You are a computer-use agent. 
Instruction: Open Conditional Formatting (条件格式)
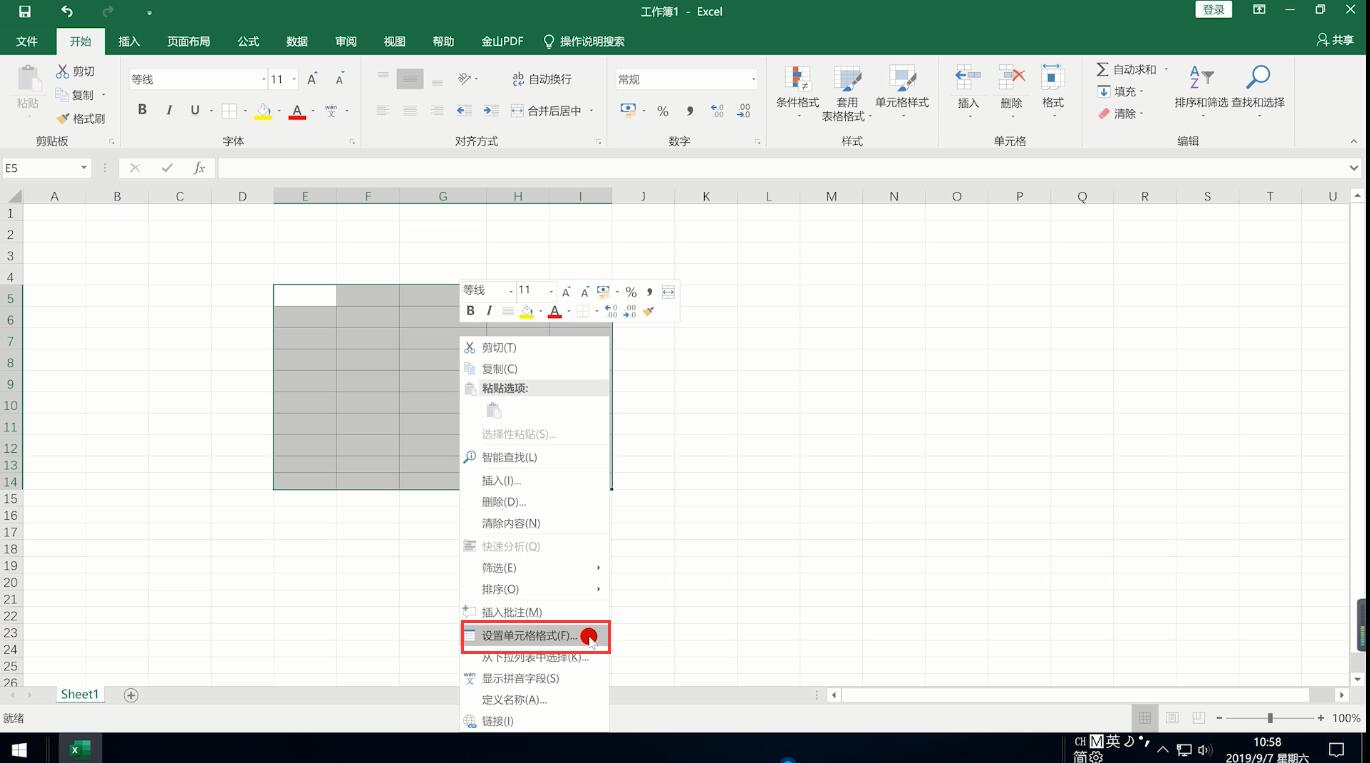click(x=797, y=91)
